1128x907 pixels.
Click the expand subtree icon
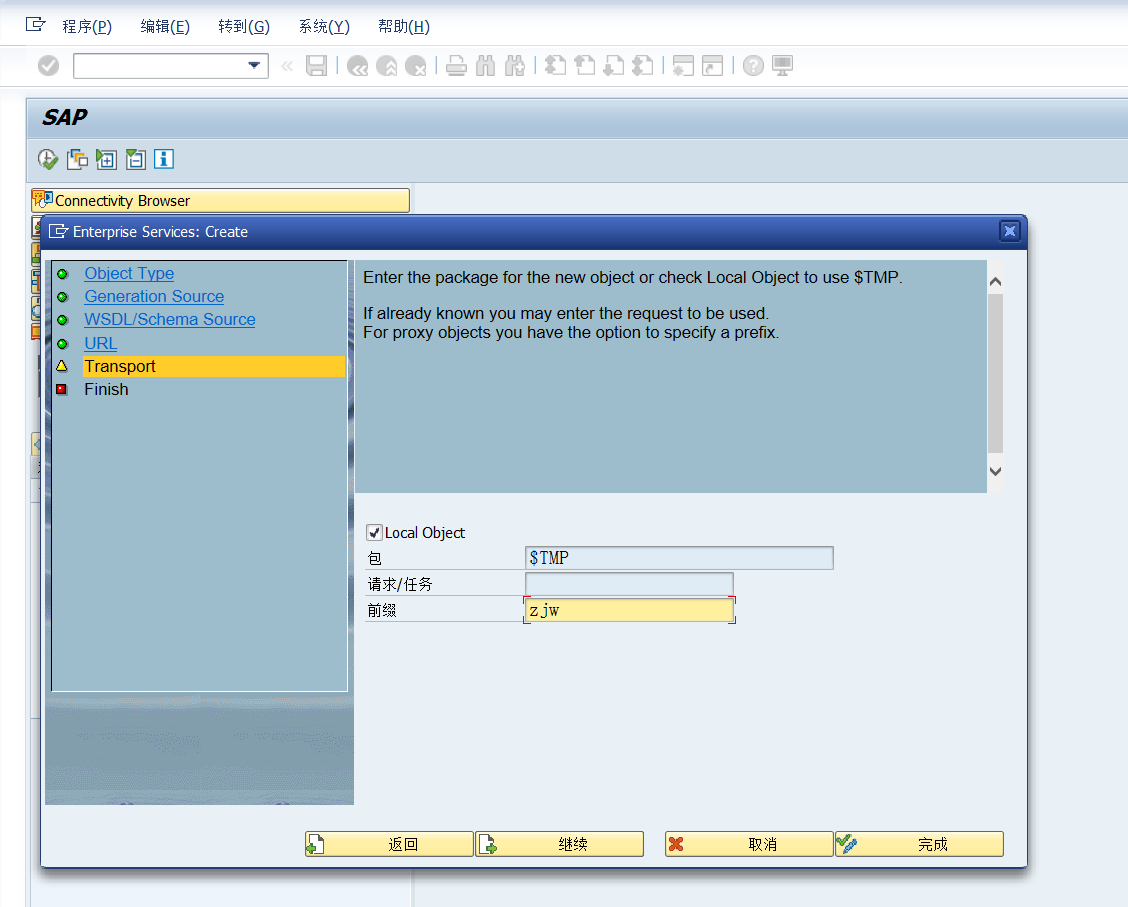(106, 159)
